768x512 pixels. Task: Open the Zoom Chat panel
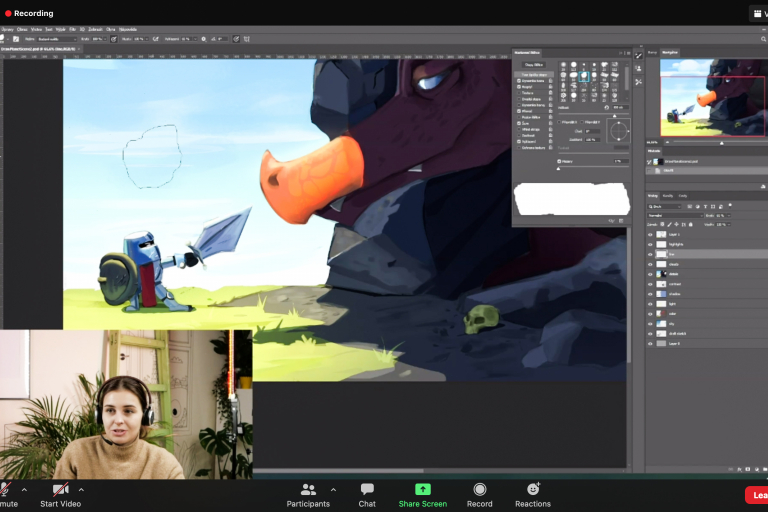[367, 489]
